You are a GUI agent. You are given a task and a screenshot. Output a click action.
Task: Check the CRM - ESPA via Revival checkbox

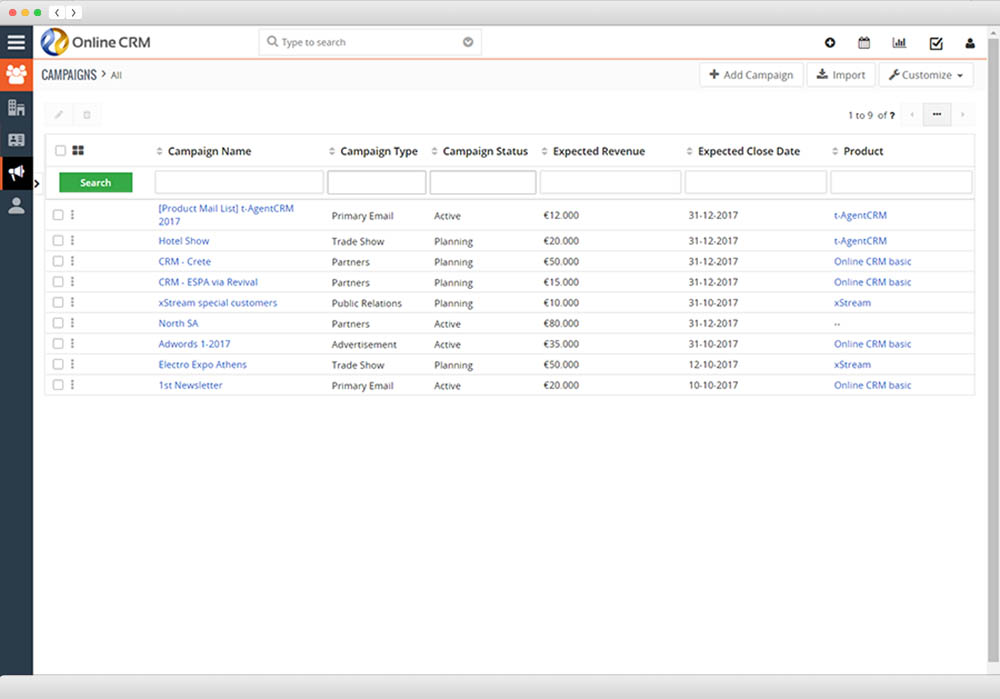[58, 281]
